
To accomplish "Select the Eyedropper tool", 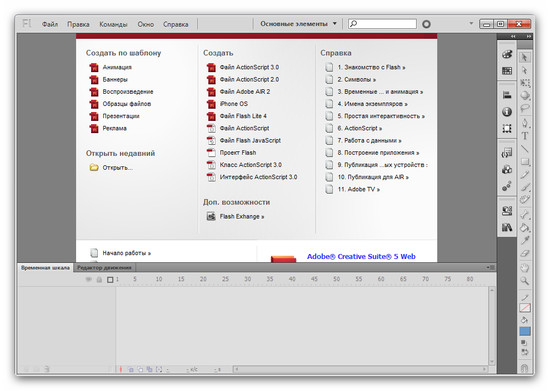I will [x=525, y=240].
